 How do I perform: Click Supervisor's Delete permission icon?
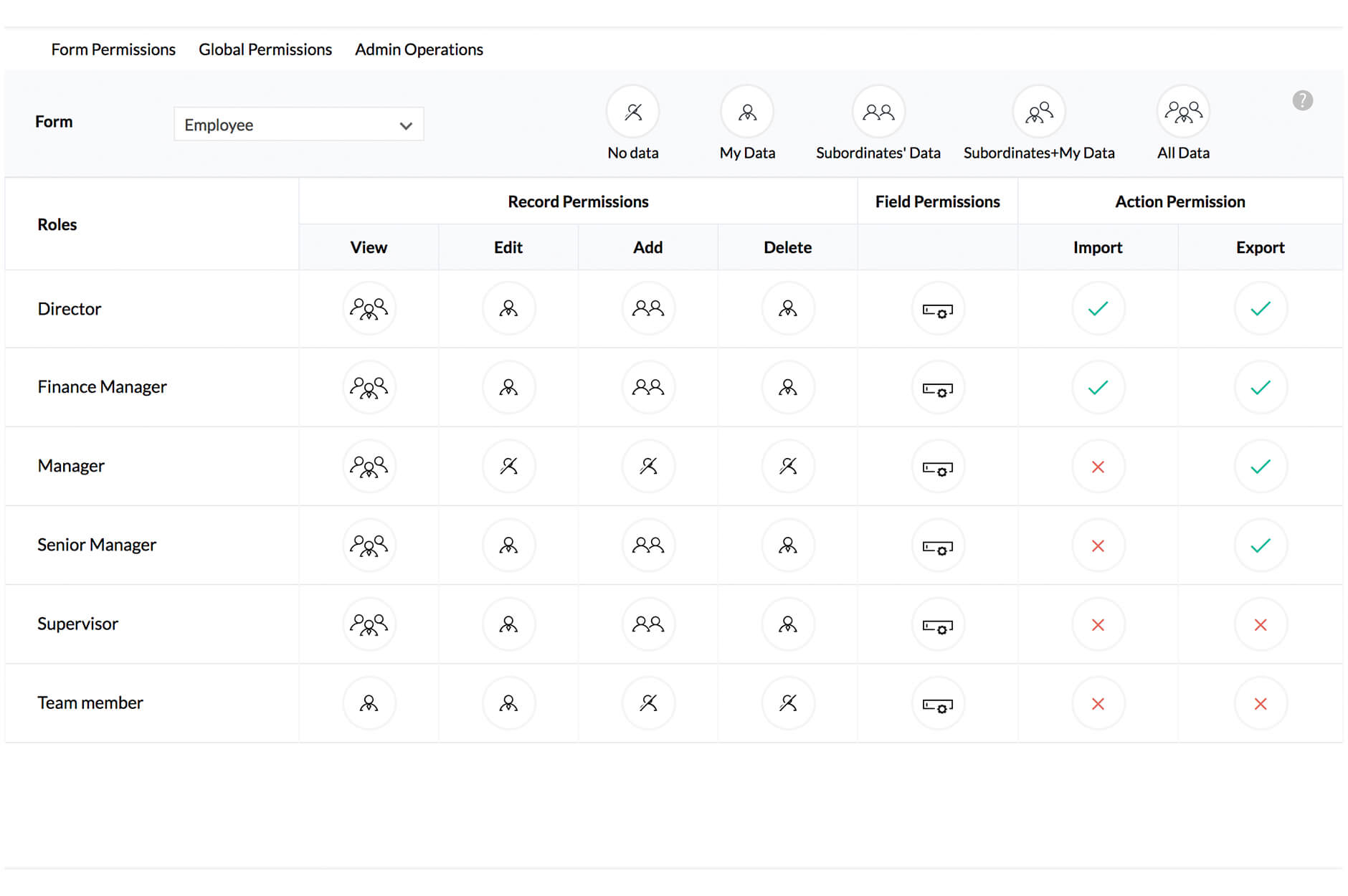(x=787, y=624)
